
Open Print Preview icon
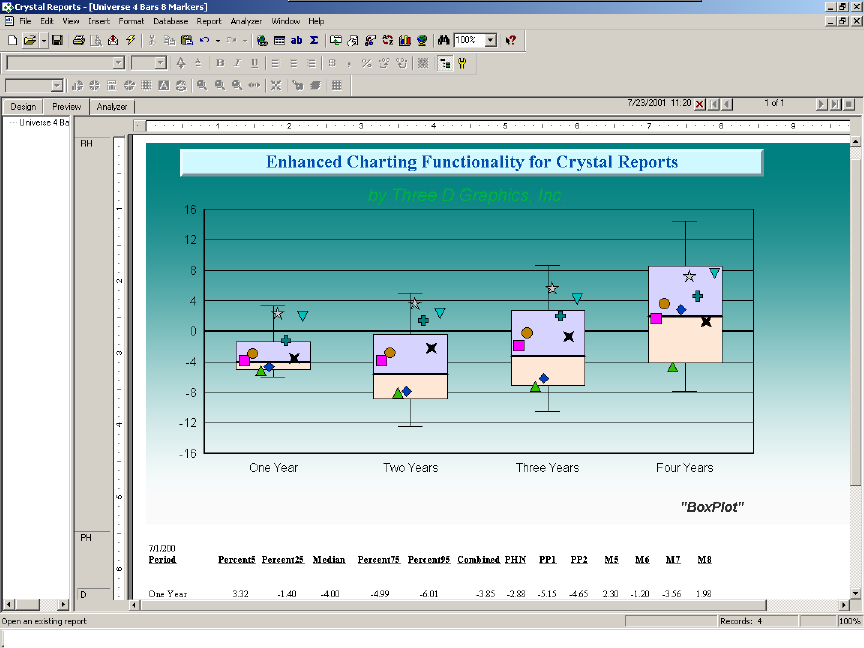[96, 40]
